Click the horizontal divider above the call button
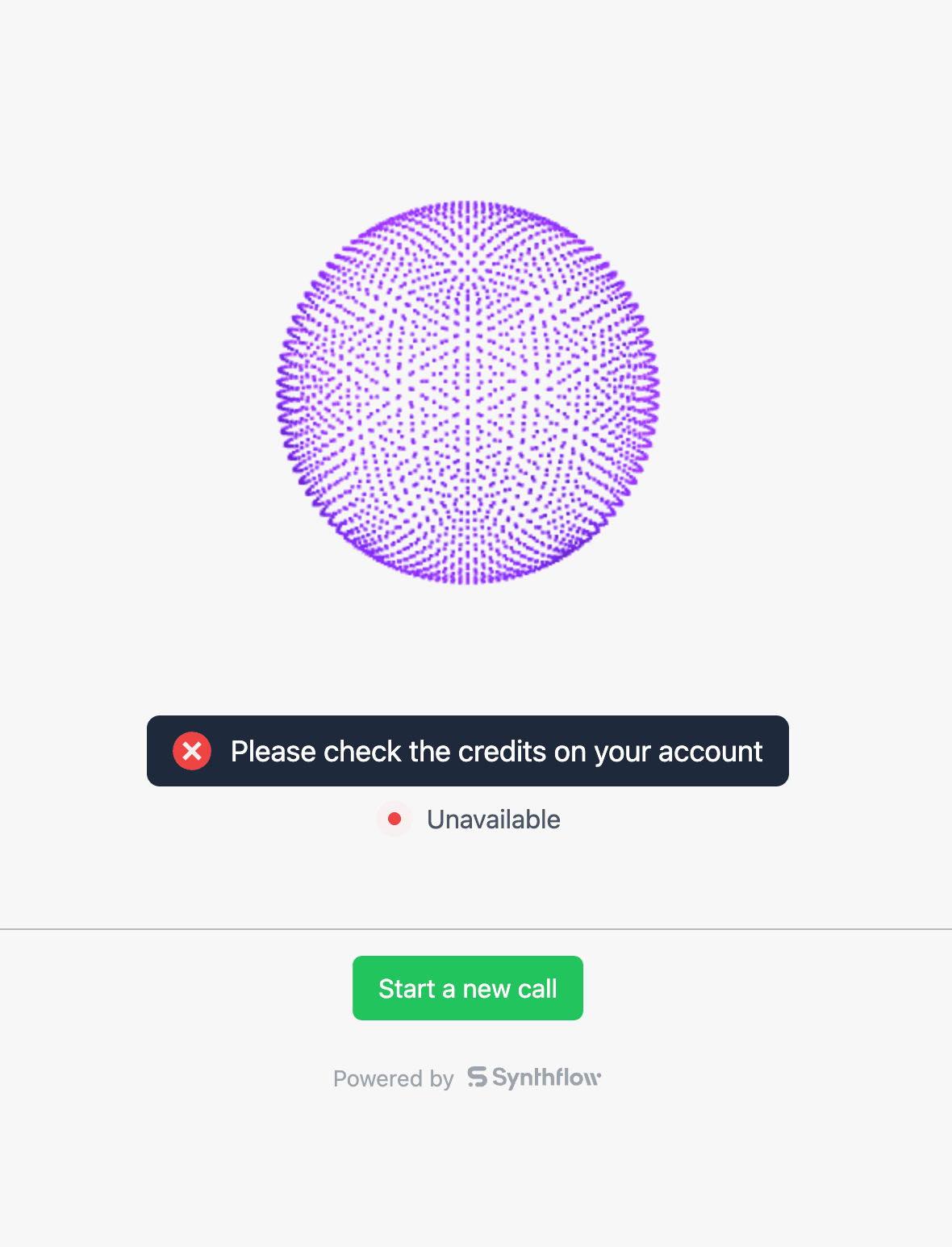Screen dimensions: 952x1247 click(x=476, y=929)
